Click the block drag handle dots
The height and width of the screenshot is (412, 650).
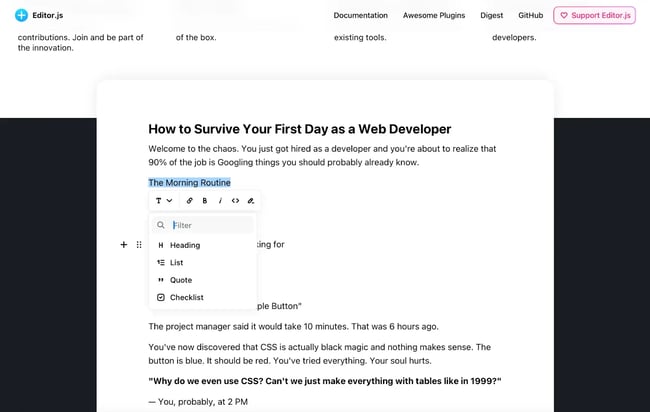[139, 245]
